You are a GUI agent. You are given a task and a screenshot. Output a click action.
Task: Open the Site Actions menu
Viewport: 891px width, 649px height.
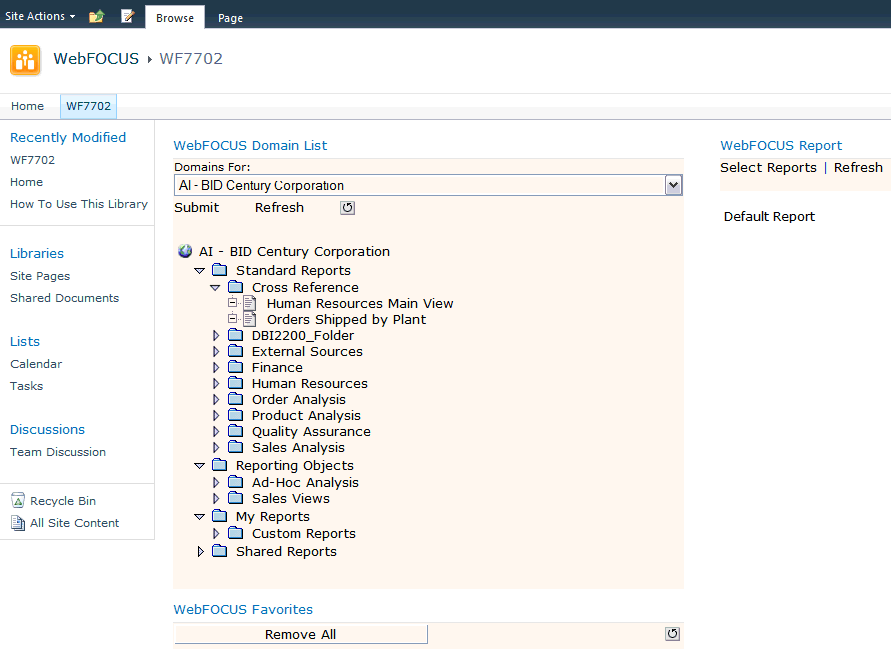click(40, 16)
